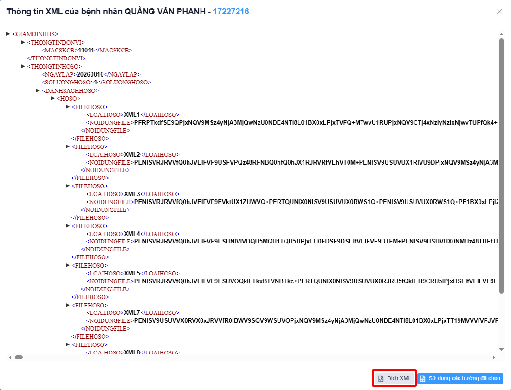
Task: Click the horizontal scrollbar thumb
Action: [x=19, y=357]
